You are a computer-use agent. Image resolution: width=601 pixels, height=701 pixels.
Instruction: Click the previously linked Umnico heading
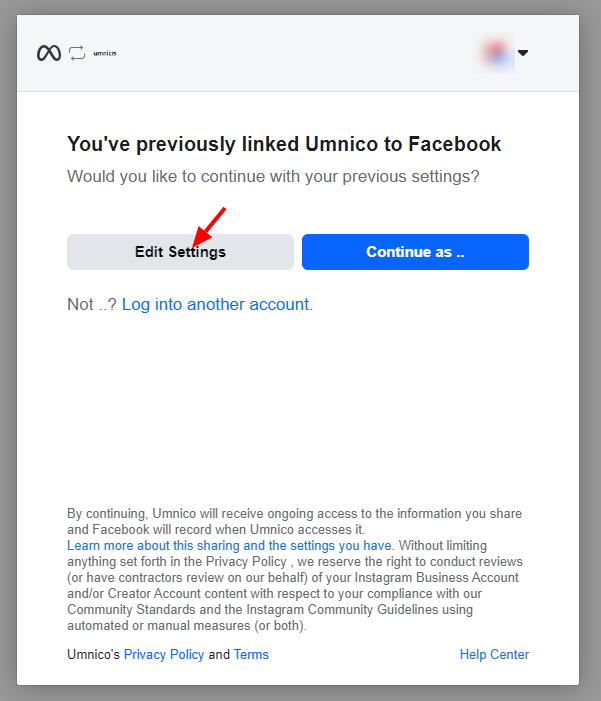pos(284,144)
